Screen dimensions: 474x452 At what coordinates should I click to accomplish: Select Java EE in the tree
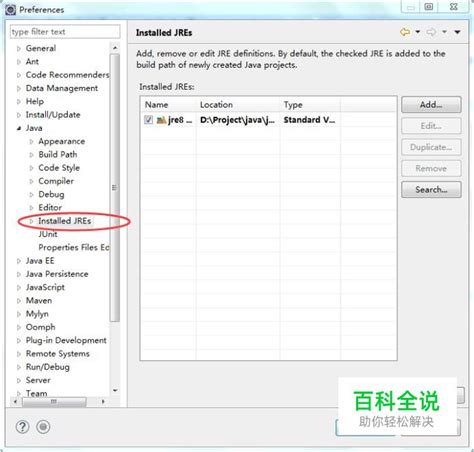point(40,261)
